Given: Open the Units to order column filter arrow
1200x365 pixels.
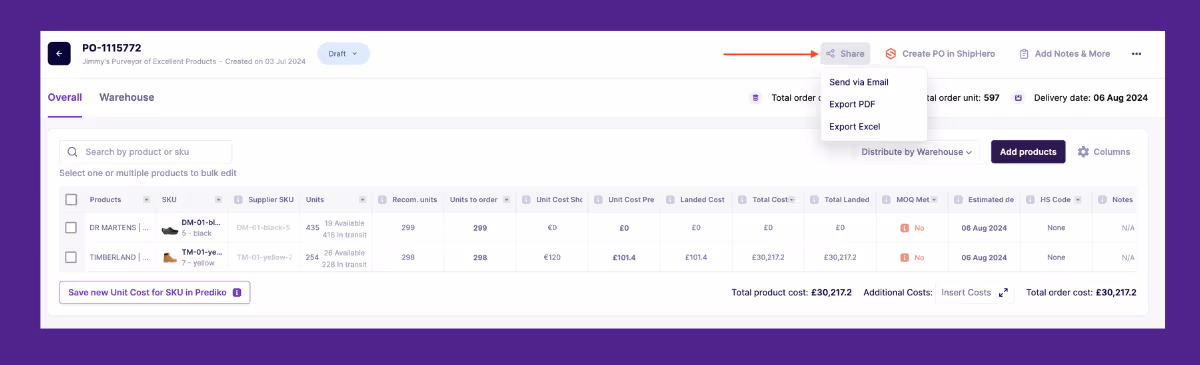Looking at the screenshot, I should [x=506, y=200].
